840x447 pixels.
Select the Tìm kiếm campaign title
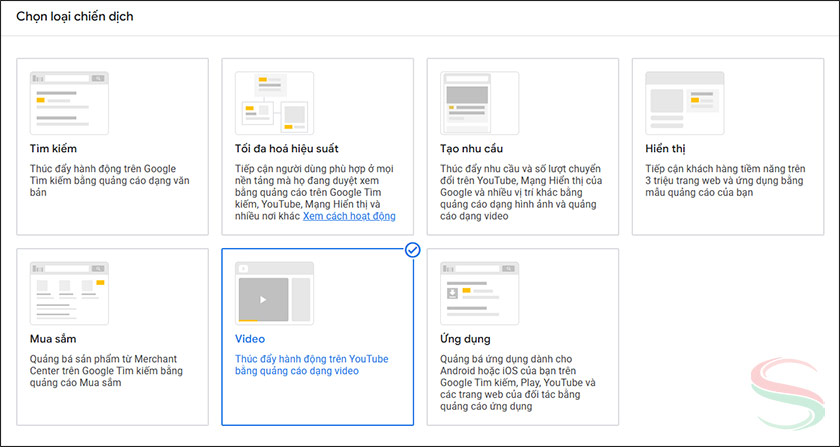[x=54, y=148]
